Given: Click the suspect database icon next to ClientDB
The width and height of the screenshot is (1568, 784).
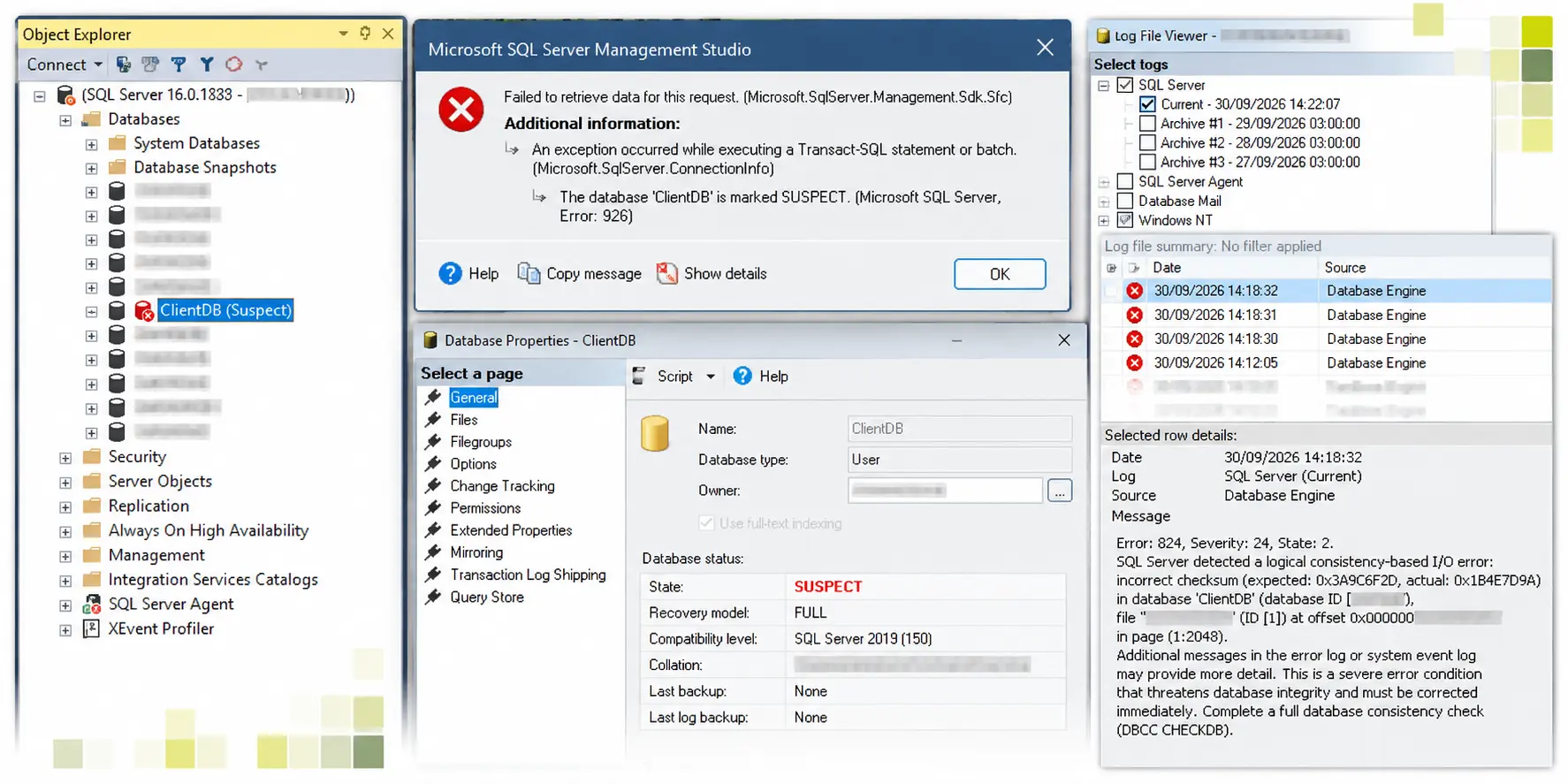Looking at the screenshot, I should pyautogui.click(x=144, y=310).
